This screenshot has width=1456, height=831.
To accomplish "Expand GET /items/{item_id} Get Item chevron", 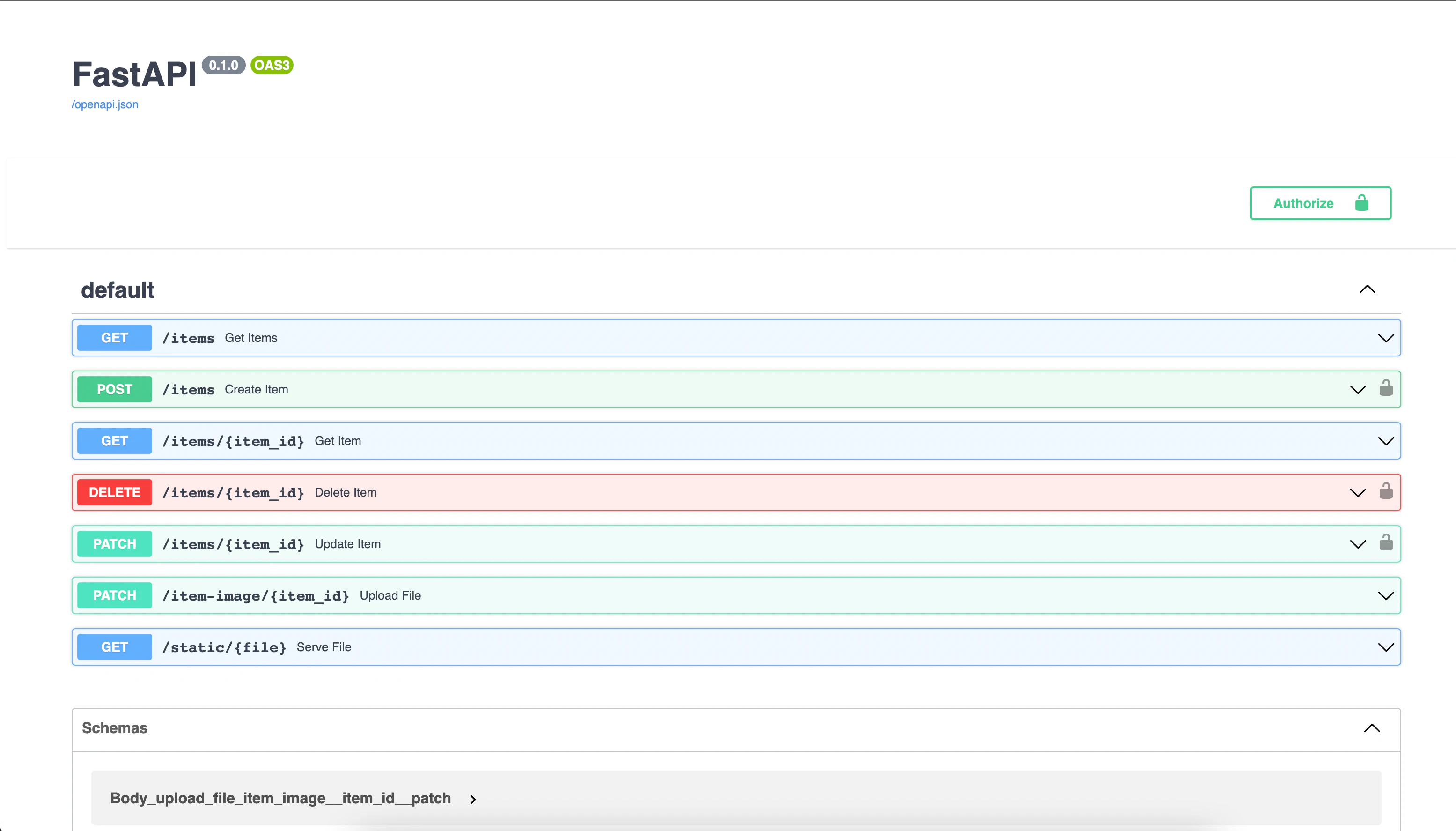I will click(x=1385, y=441).
